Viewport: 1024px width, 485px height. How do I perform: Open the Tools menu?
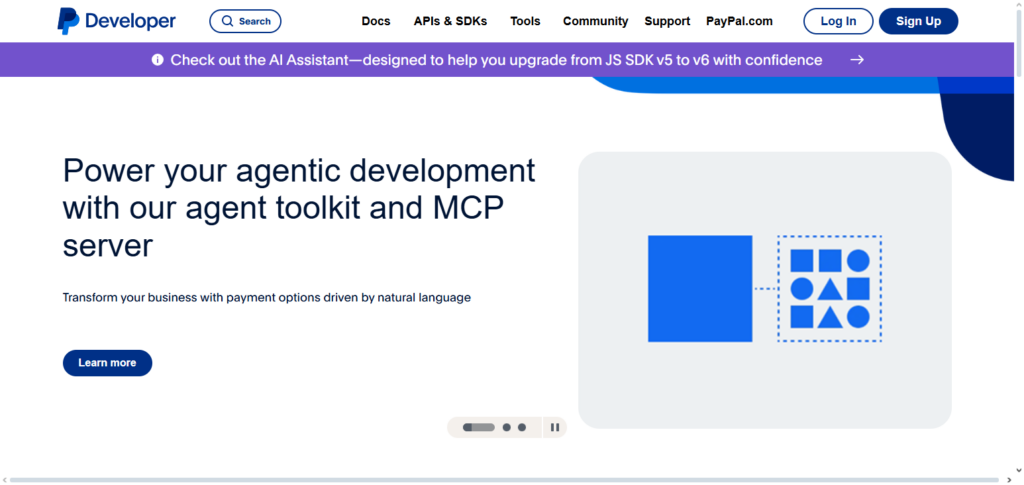click(x=525, y=21)
